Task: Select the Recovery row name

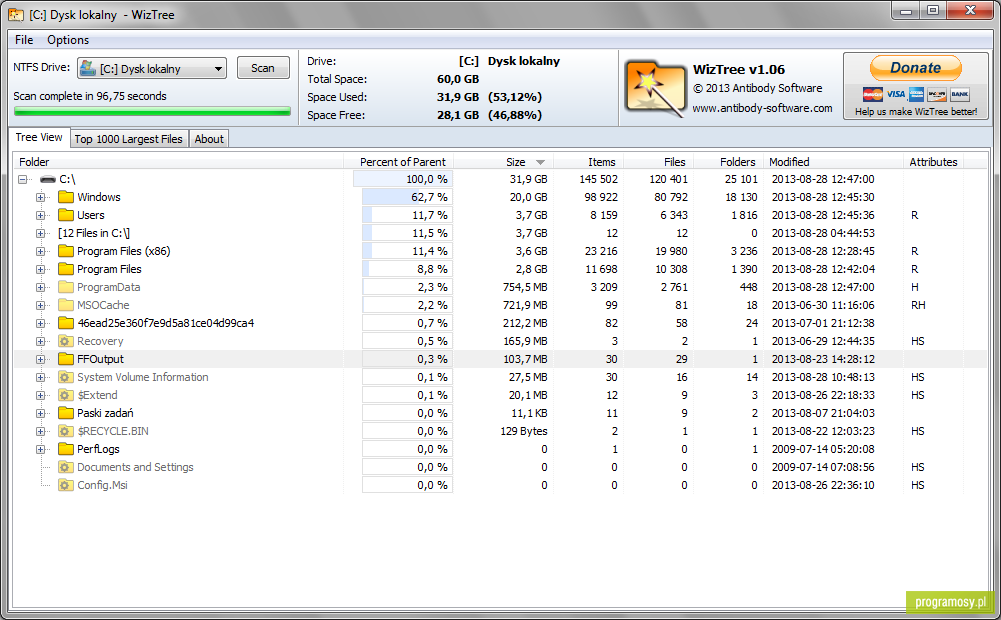Action: 100,341
